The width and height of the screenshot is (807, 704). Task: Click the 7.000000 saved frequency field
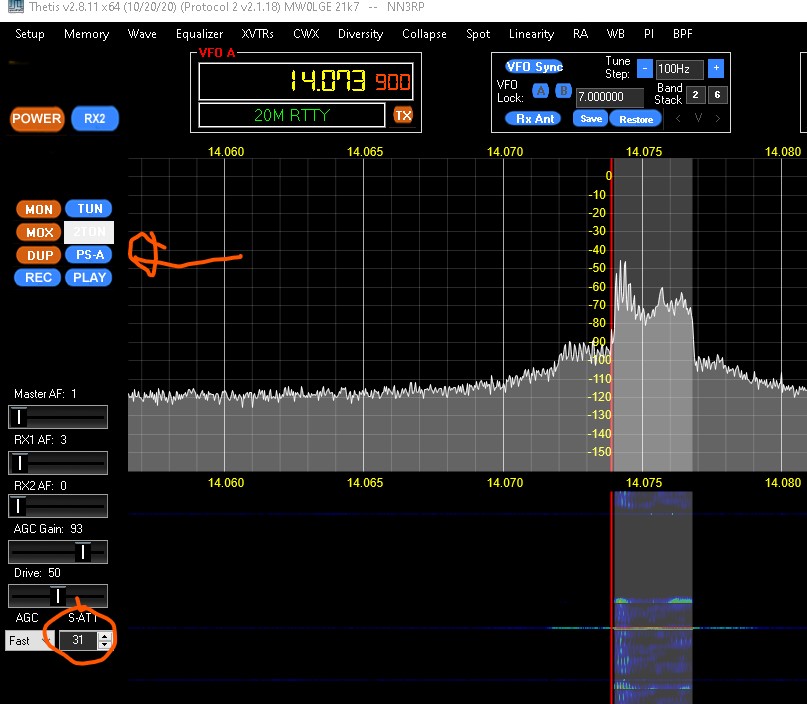pos(609,97)
